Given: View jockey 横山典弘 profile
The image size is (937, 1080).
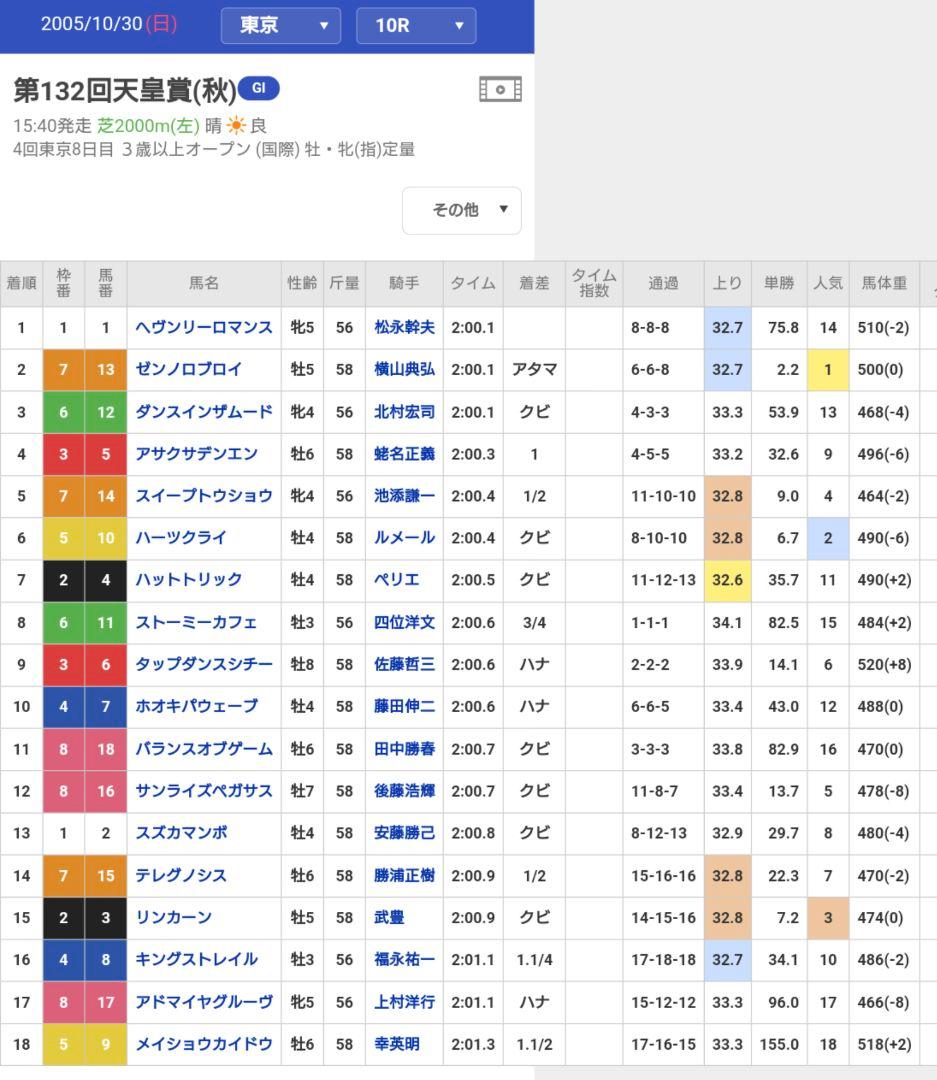Looking at the screenshot, I should pyautogui.click(x=403, y=369).
